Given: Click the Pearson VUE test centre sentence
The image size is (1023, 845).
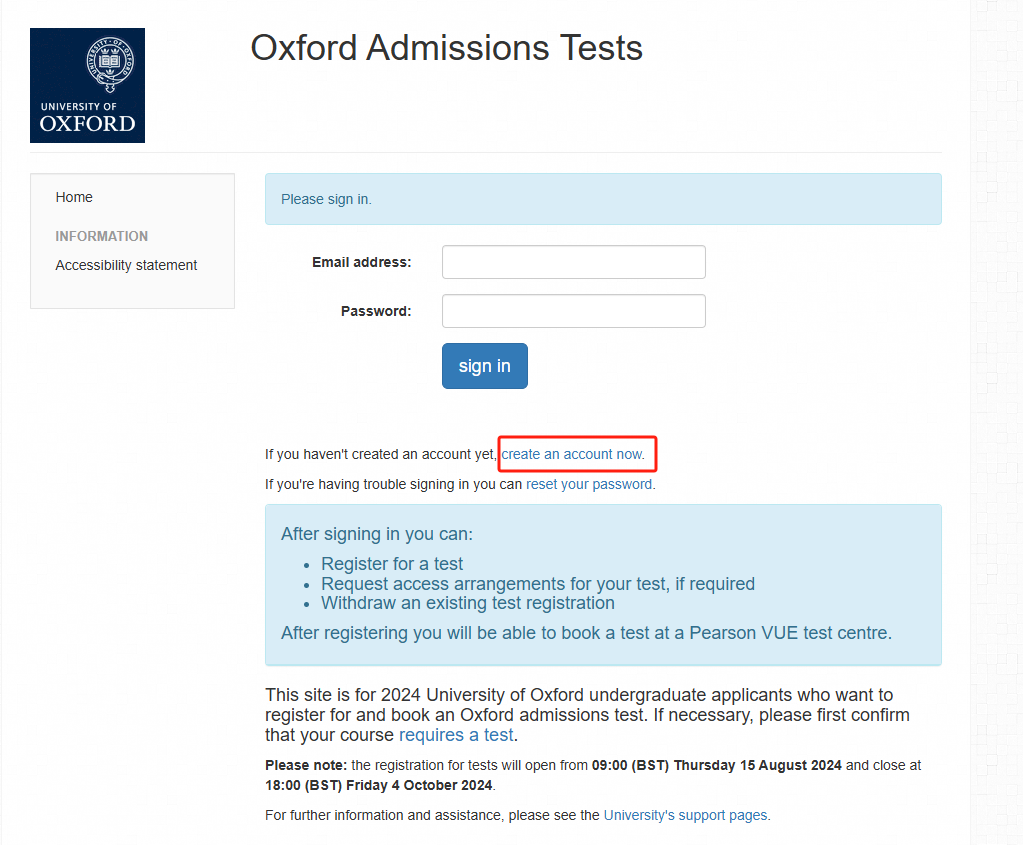Looking at the screenshot, I should (x=587, y=633).
